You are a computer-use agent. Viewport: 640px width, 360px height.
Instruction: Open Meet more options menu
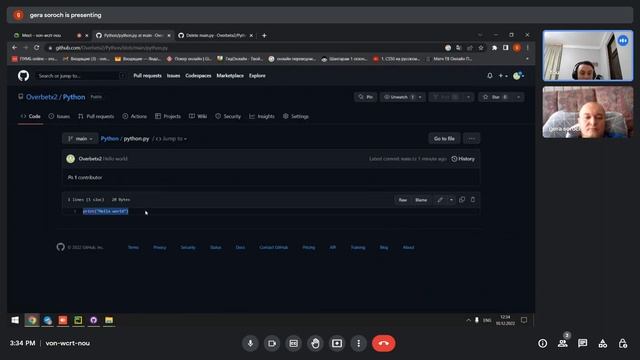point(358,343)
